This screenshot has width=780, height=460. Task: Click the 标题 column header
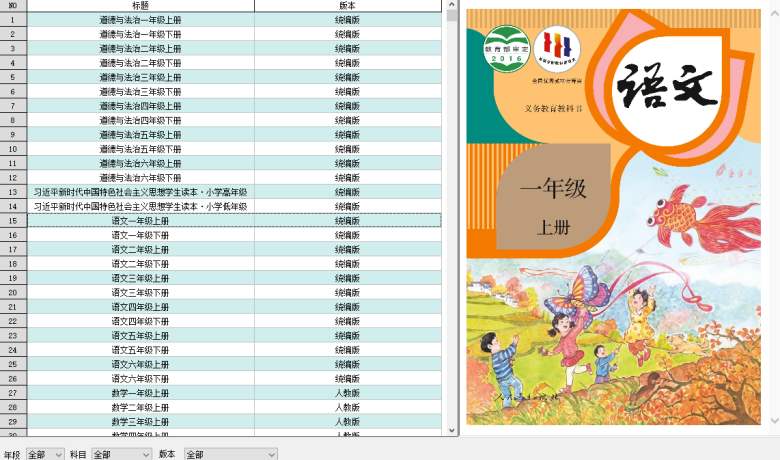click(x=141, y=5)
